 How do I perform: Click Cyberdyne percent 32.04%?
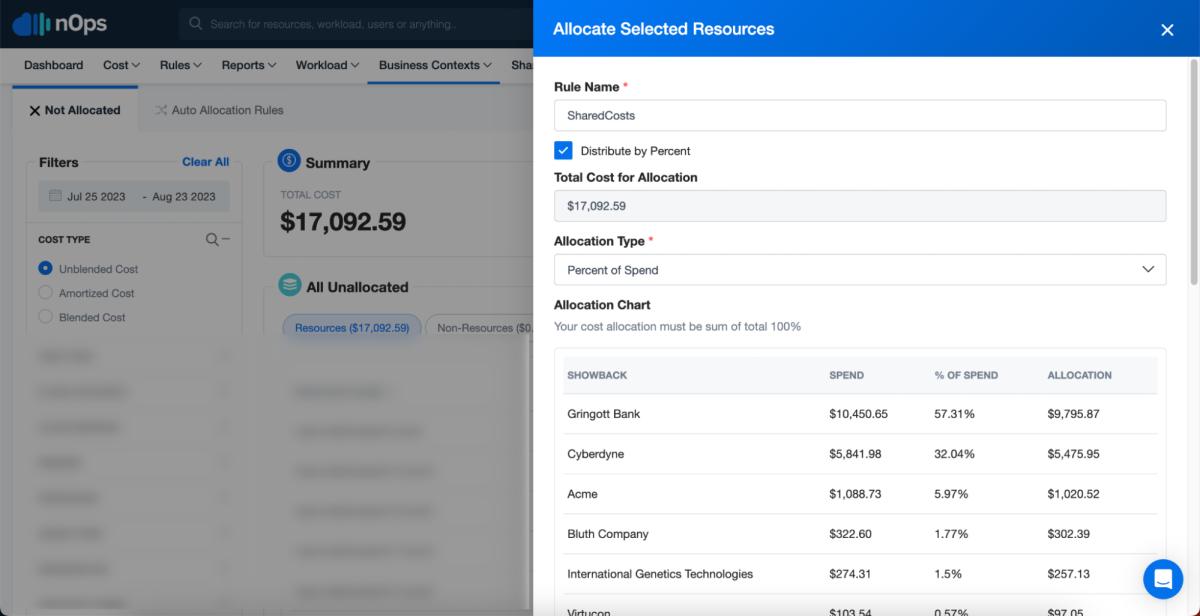[x=954, y=454]
